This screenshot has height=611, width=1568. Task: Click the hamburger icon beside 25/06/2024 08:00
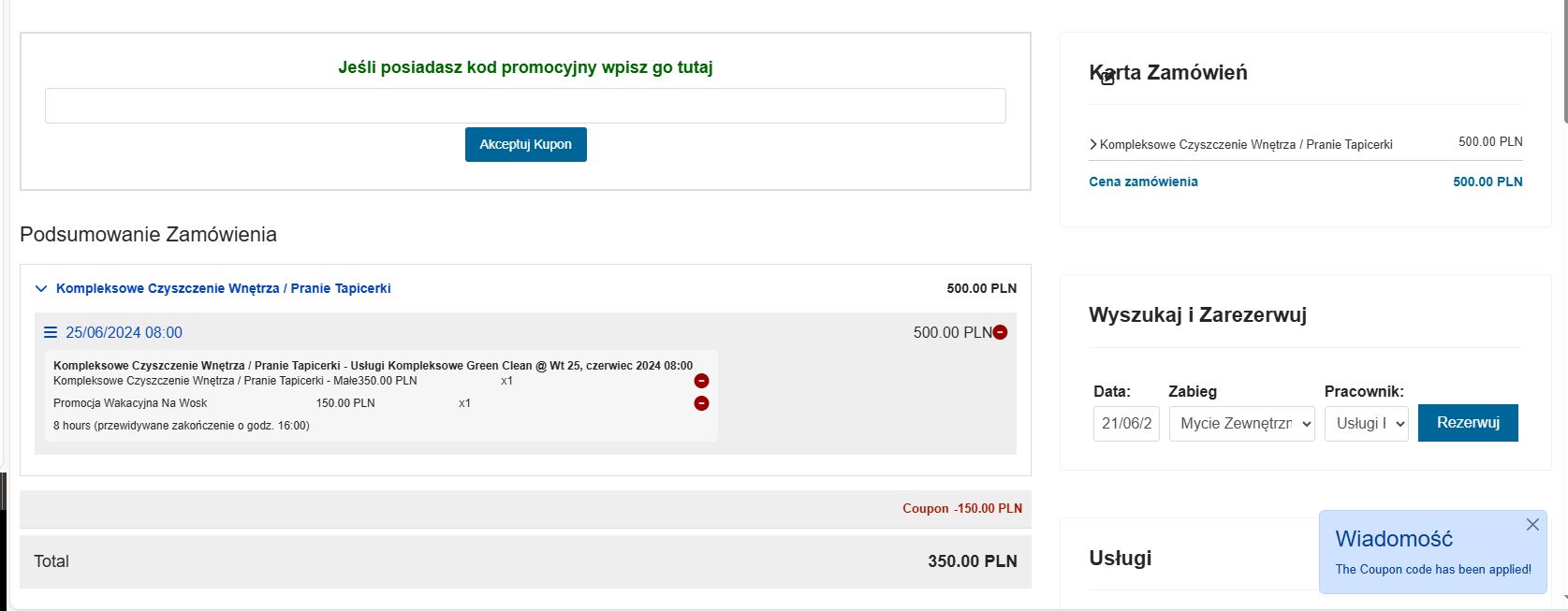[51, 332]
